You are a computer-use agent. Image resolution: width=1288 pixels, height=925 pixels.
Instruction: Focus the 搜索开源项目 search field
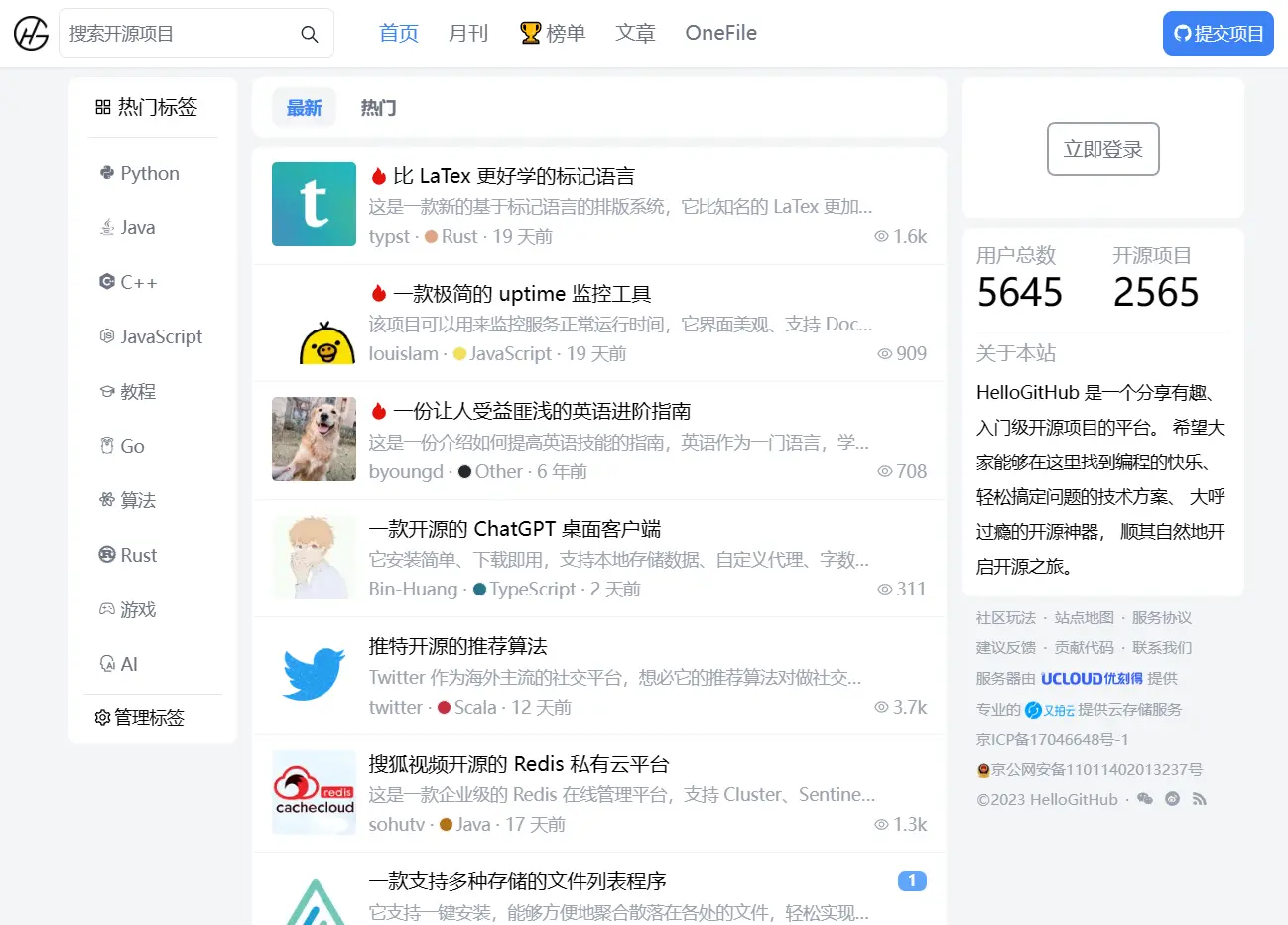click(x=179, y=34)
